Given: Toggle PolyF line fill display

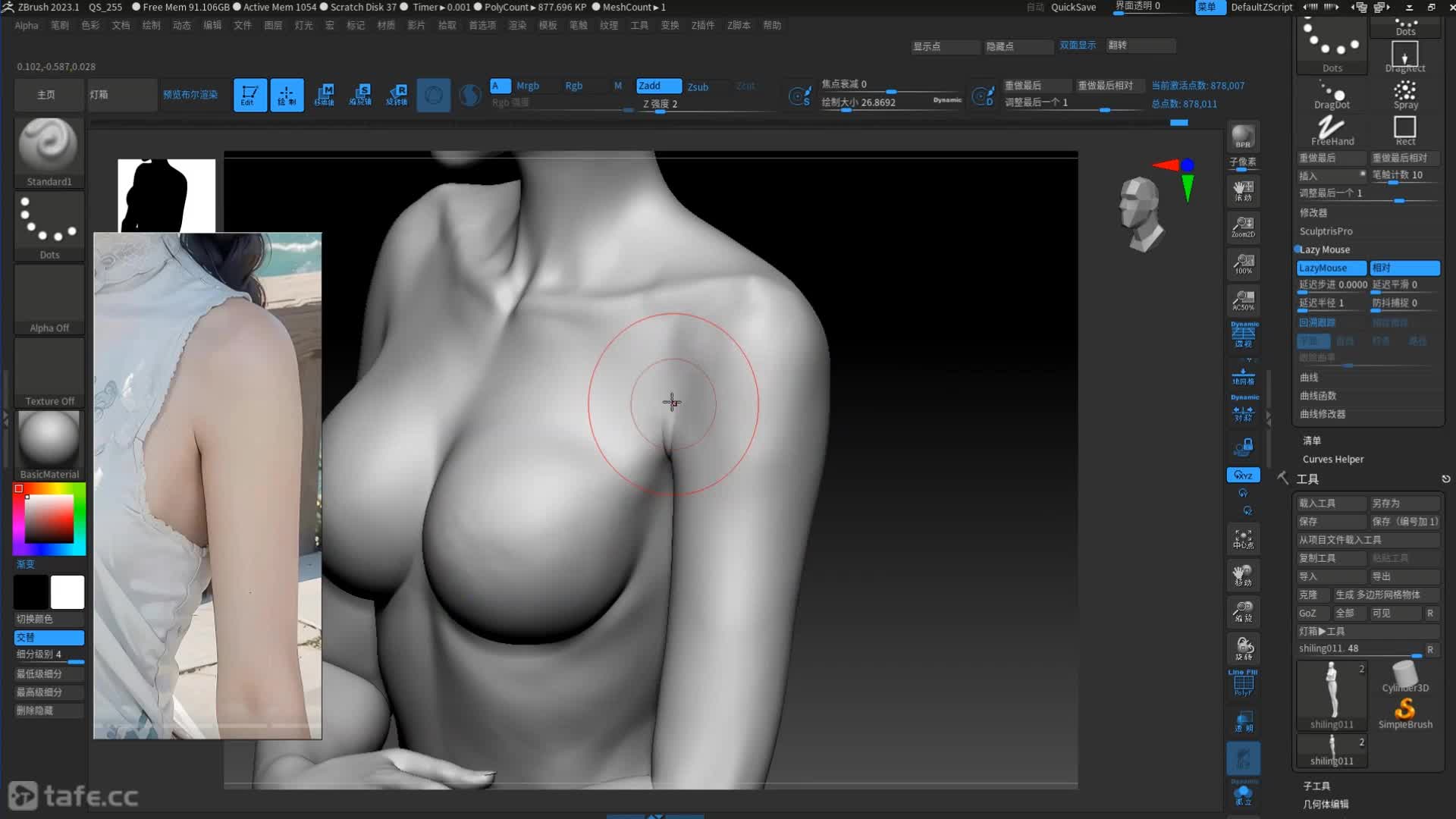Looking at the screenshot, I should [1244, 683].
